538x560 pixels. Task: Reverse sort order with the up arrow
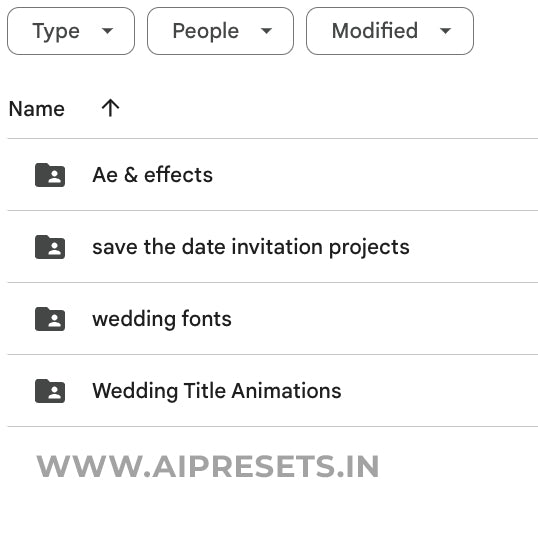click(110, 108)
